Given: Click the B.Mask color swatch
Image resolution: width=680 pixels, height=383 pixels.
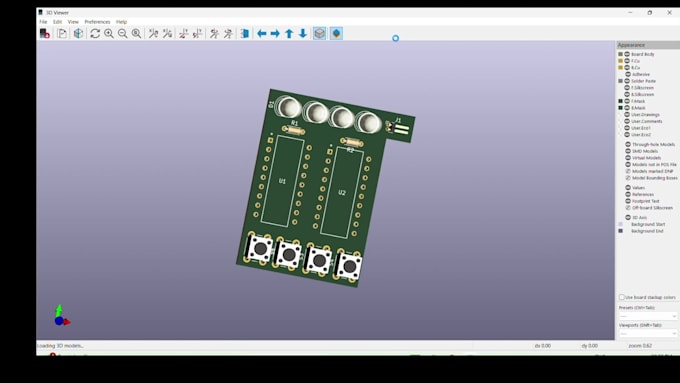Looking at the screenshot, I should 621,108.
